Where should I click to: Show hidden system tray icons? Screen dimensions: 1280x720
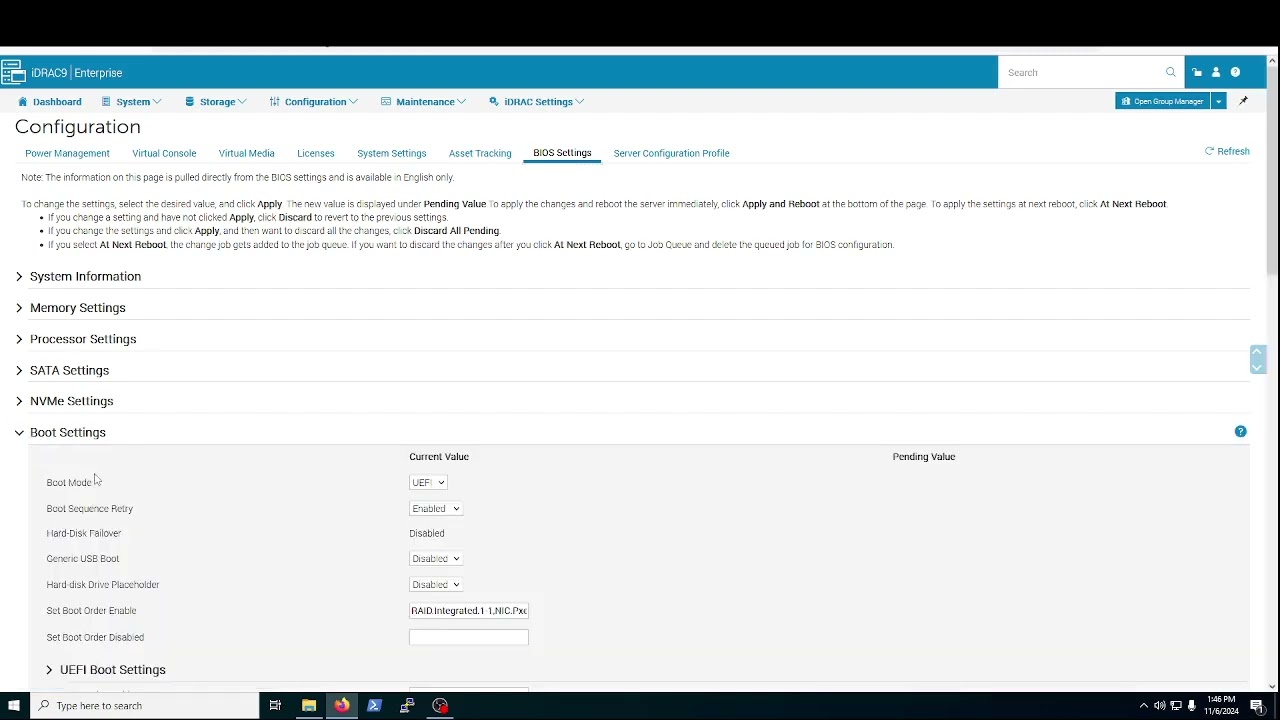coord(1144,705)
